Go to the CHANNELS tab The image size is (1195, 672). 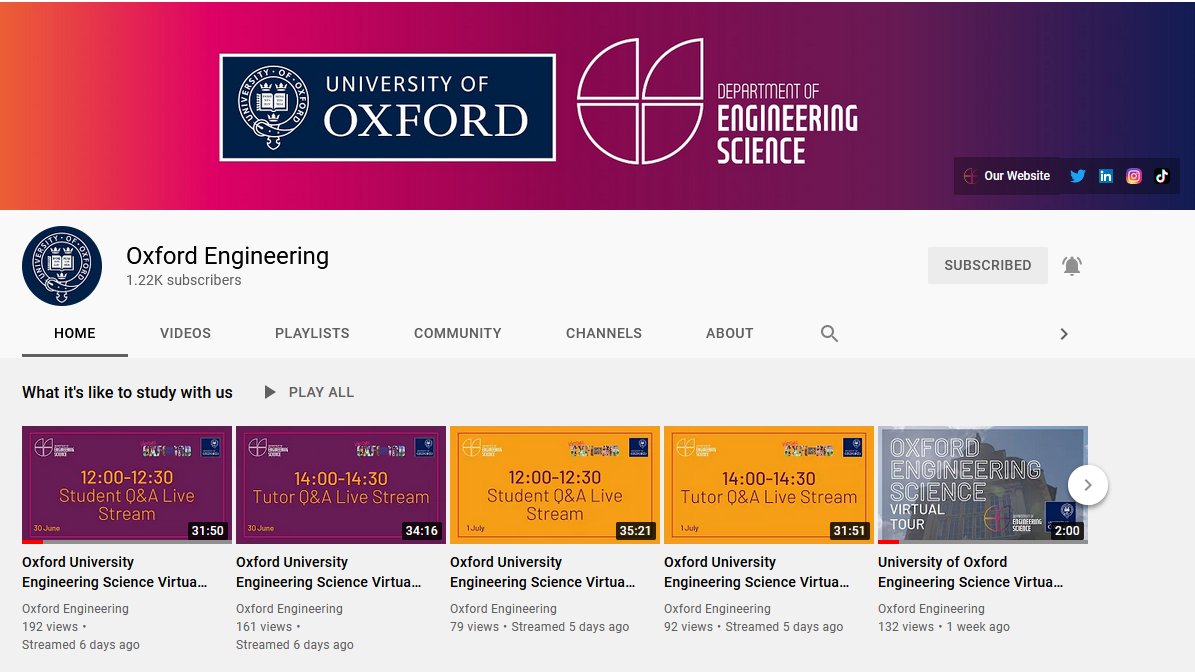coord(604,334)
